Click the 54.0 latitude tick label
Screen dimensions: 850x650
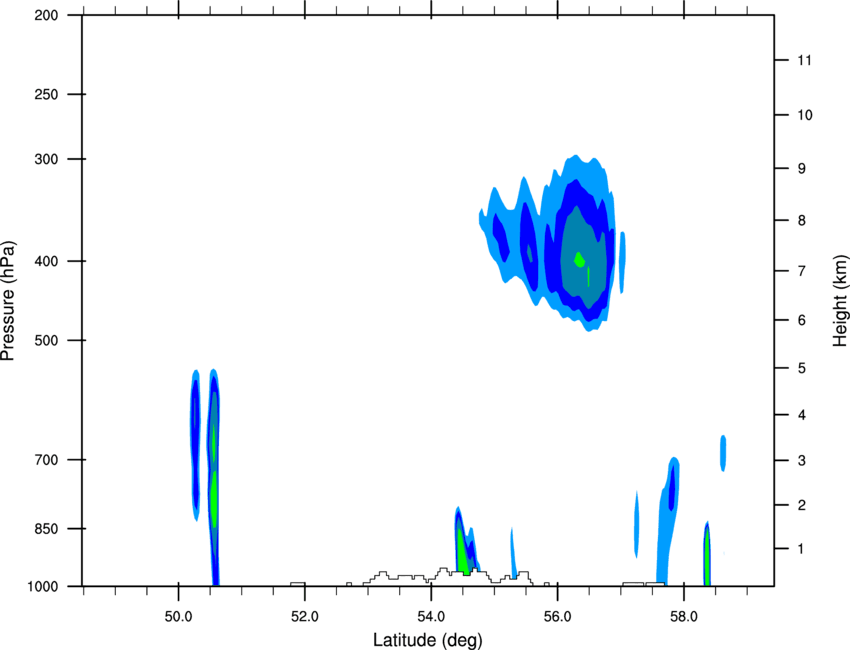431,617
